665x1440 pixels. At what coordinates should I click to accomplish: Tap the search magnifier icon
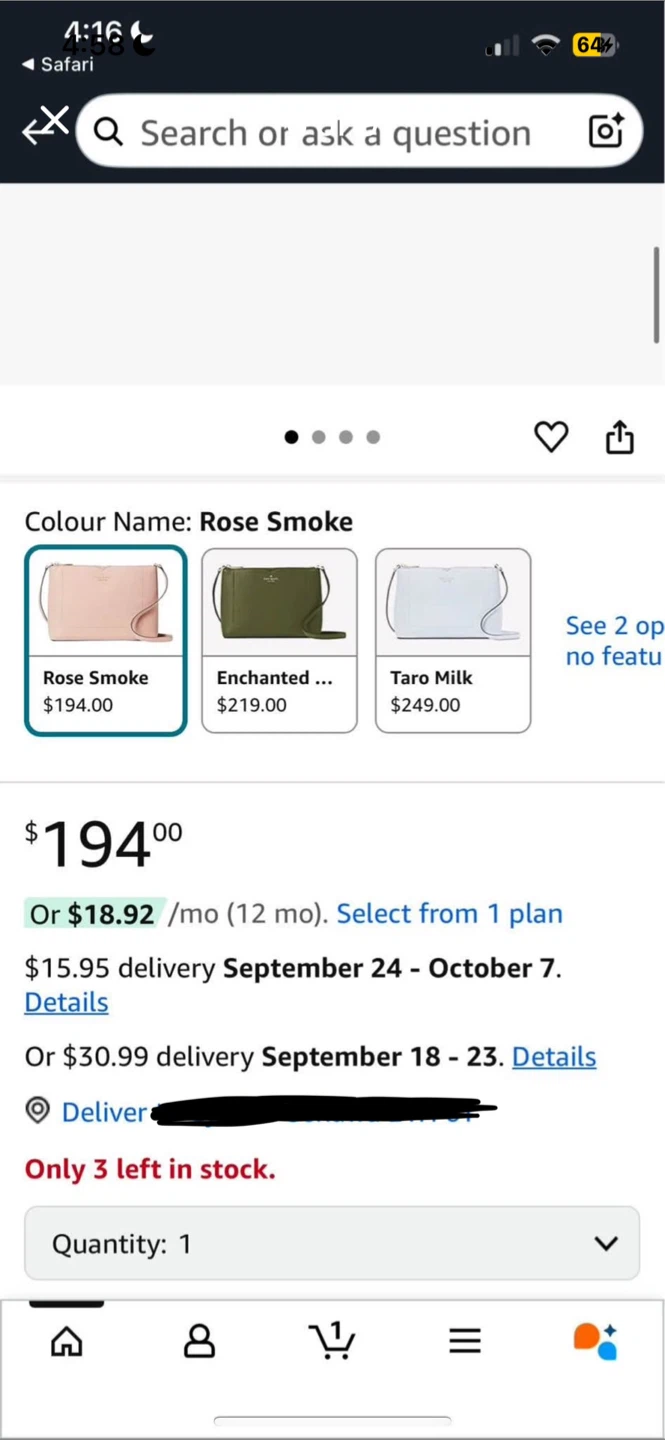tap(108, 132)
